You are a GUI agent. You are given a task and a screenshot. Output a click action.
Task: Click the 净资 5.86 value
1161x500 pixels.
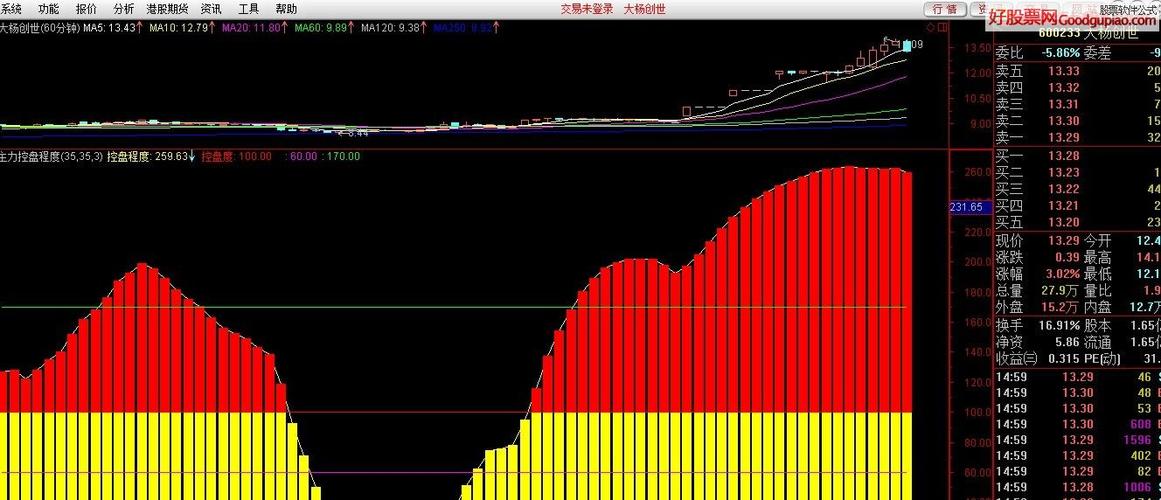click(x=1067, y=342)
